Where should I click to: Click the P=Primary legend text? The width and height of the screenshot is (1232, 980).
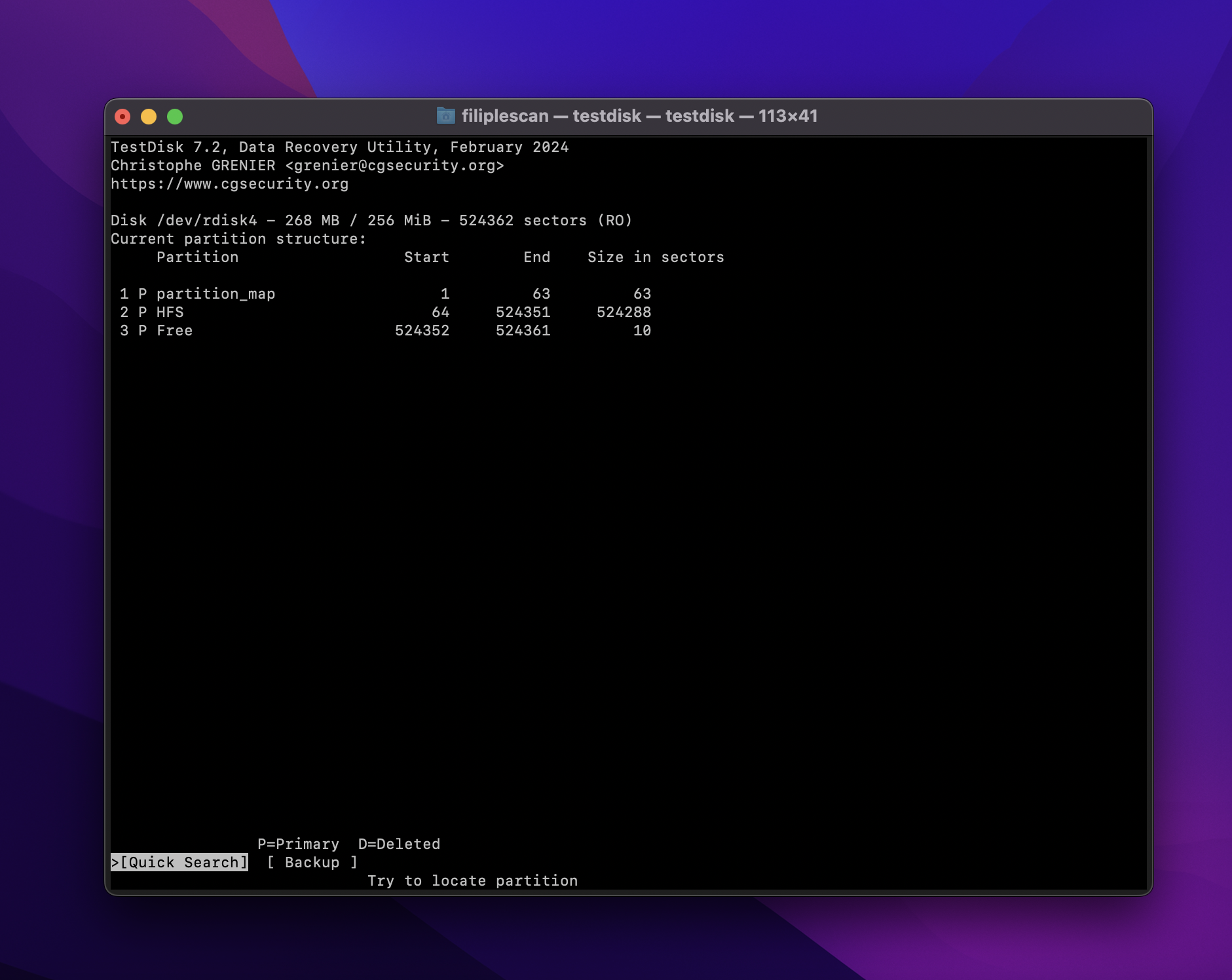(x=298, y=844)
